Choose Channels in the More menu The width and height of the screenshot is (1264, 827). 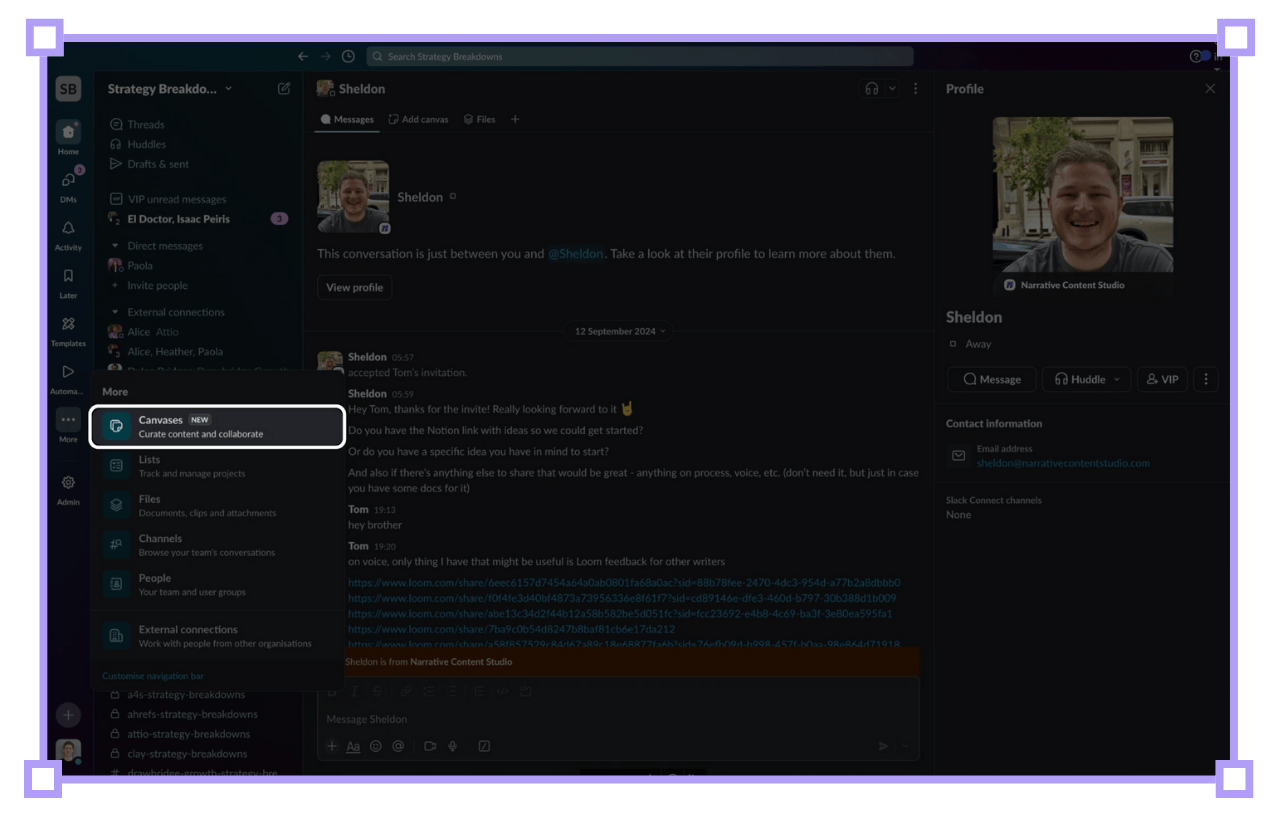(x=217, y=545)
